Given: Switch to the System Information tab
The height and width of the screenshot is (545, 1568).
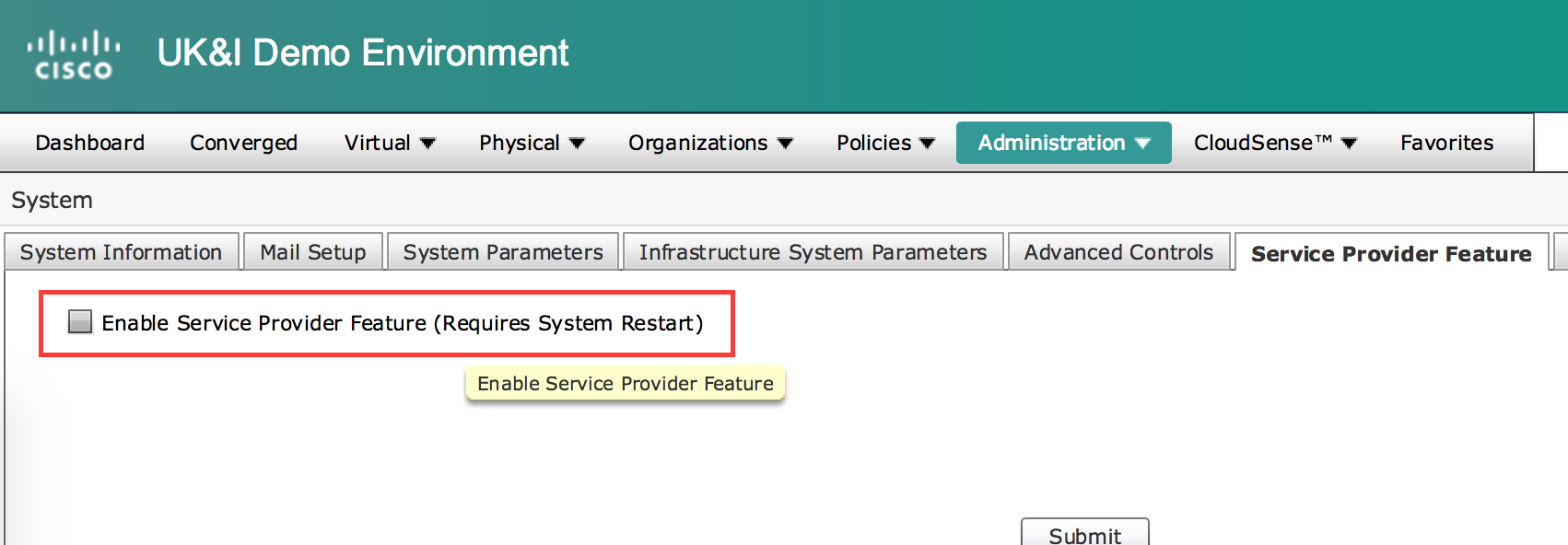Looking at the screenshot, I should coord(122,252).
